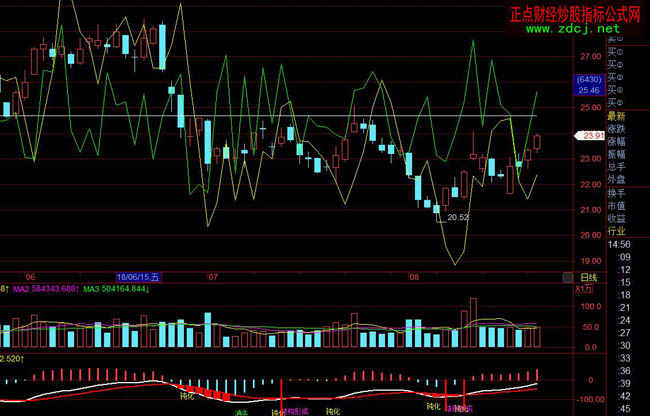Screen dimensions: 650x416
Task: Select the 涨跌 row in the quote panel
Action: (x=615, y=129)
